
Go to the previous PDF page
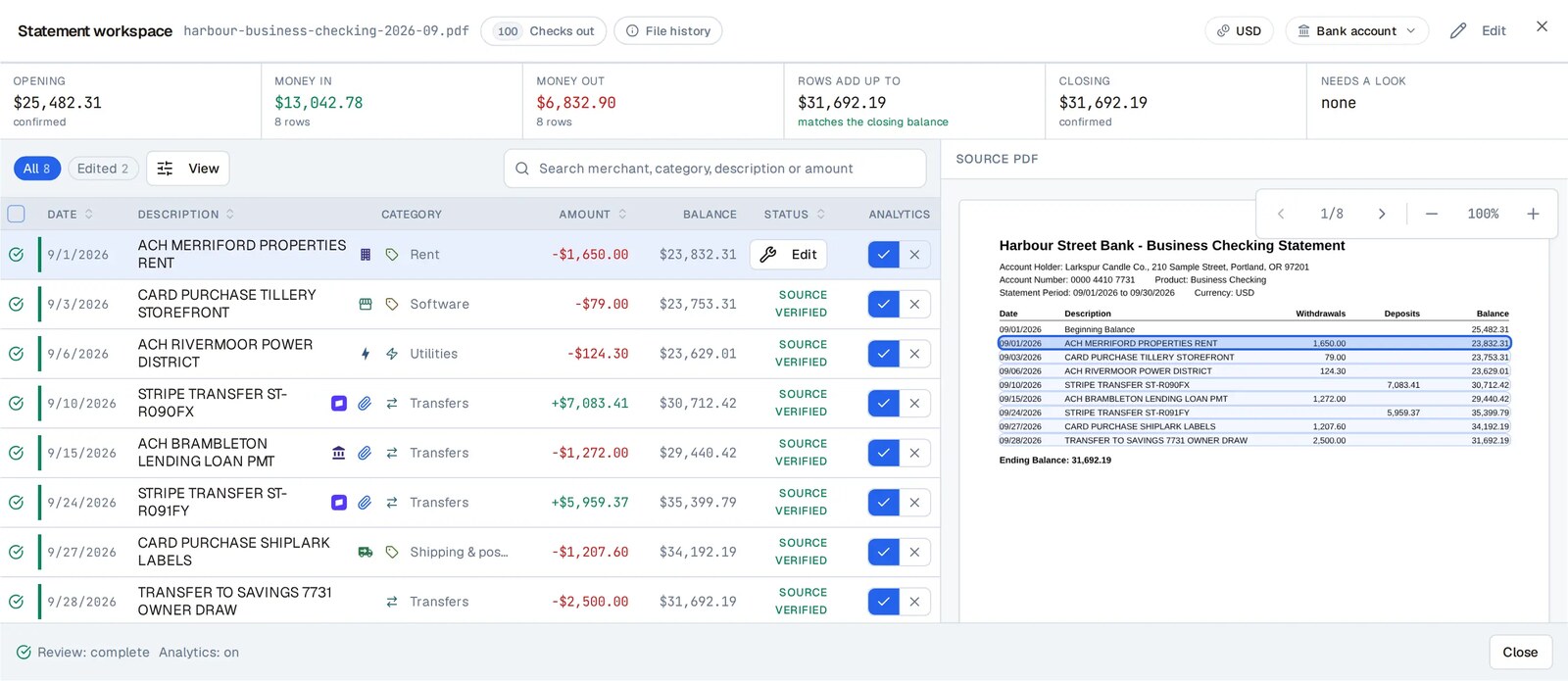1281,214
